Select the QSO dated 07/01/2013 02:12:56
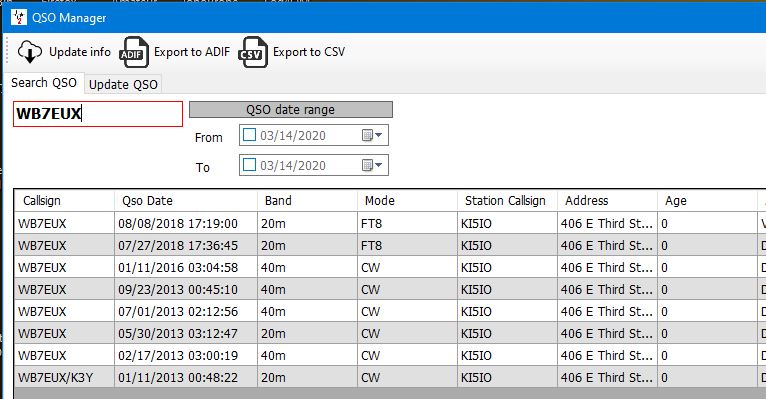This screenshot has height=399, width=766. tap(390, 311)
